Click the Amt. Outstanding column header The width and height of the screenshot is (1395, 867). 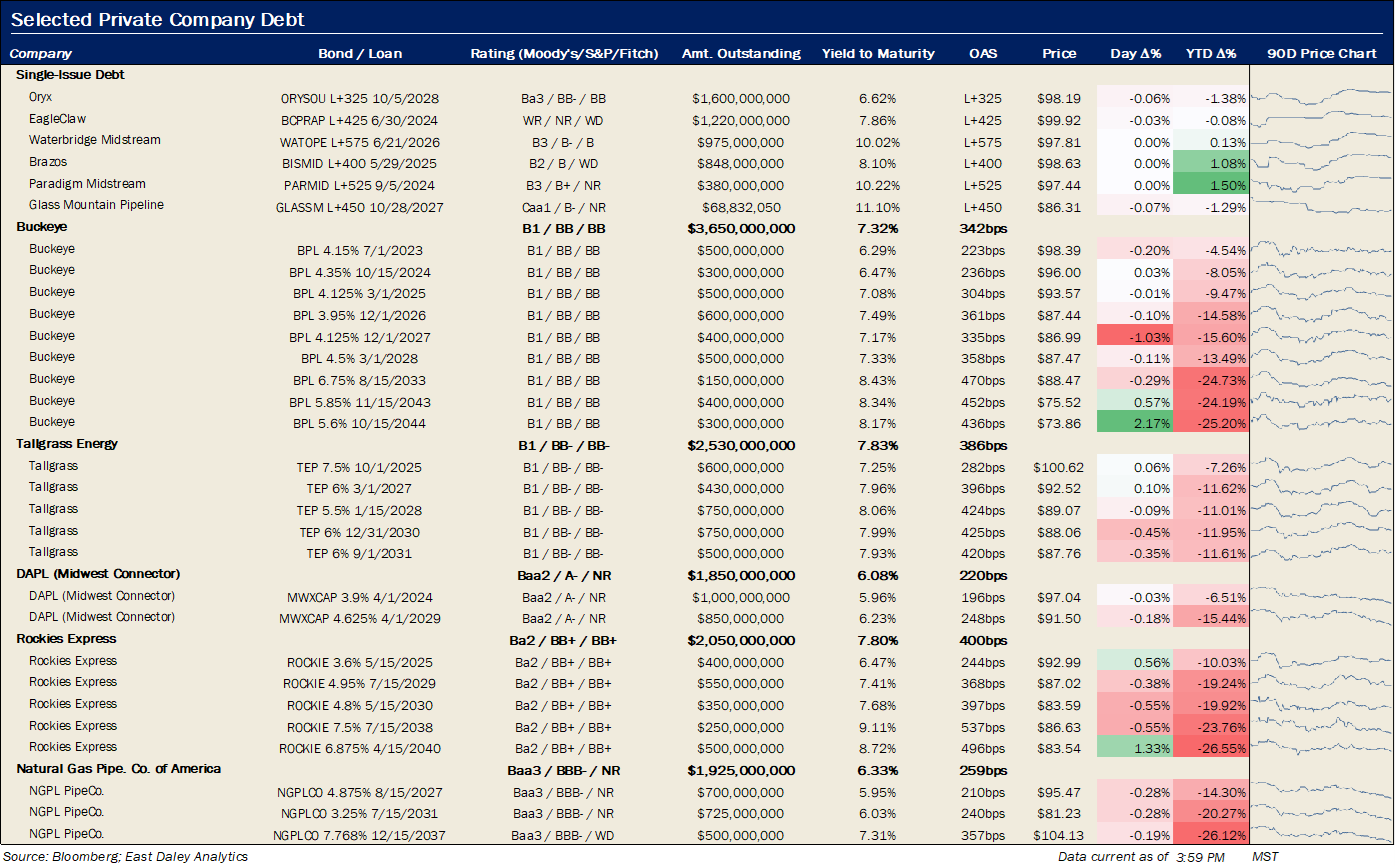pos(741,54)
